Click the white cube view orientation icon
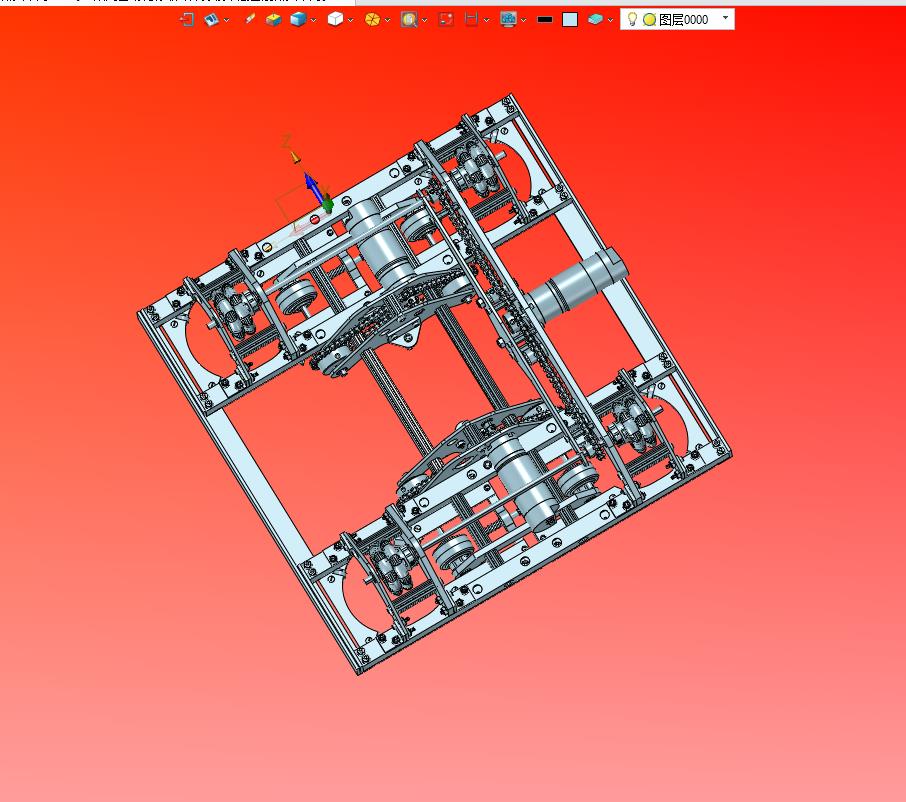906x802 pixels. [x=335, y=20]
